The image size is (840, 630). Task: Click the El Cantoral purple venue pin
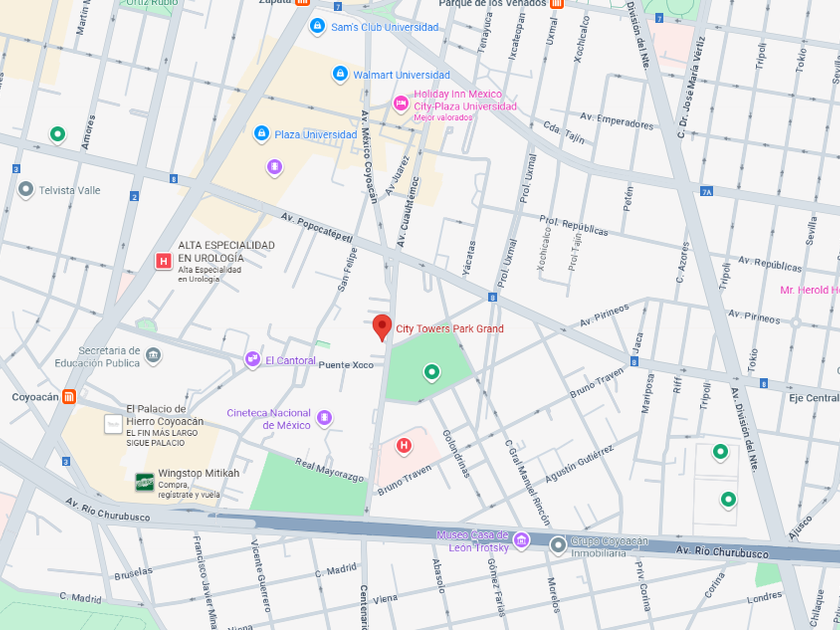coord(252,359)
